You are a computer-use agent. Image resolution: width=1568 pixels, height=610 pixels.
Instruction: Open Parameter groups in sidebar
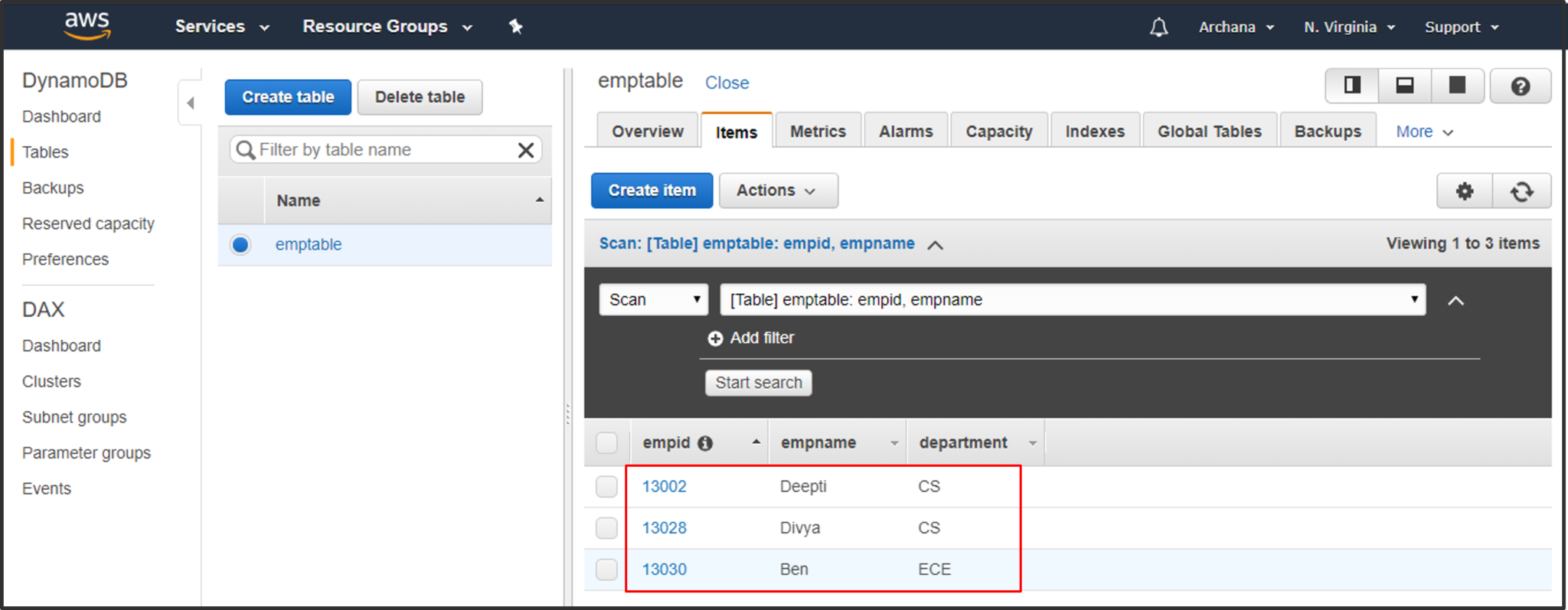click(x=87, y=453)
